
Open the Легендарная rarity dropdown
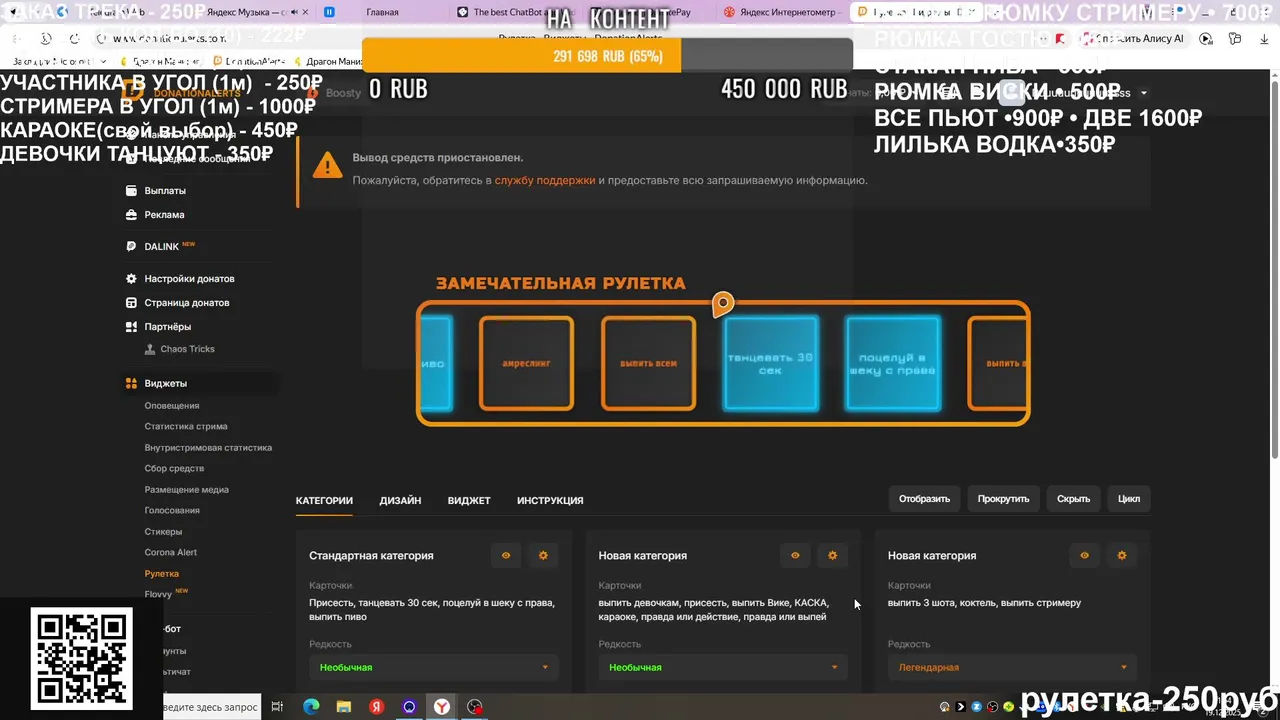pyautogui.click(x=1012, y=667)
